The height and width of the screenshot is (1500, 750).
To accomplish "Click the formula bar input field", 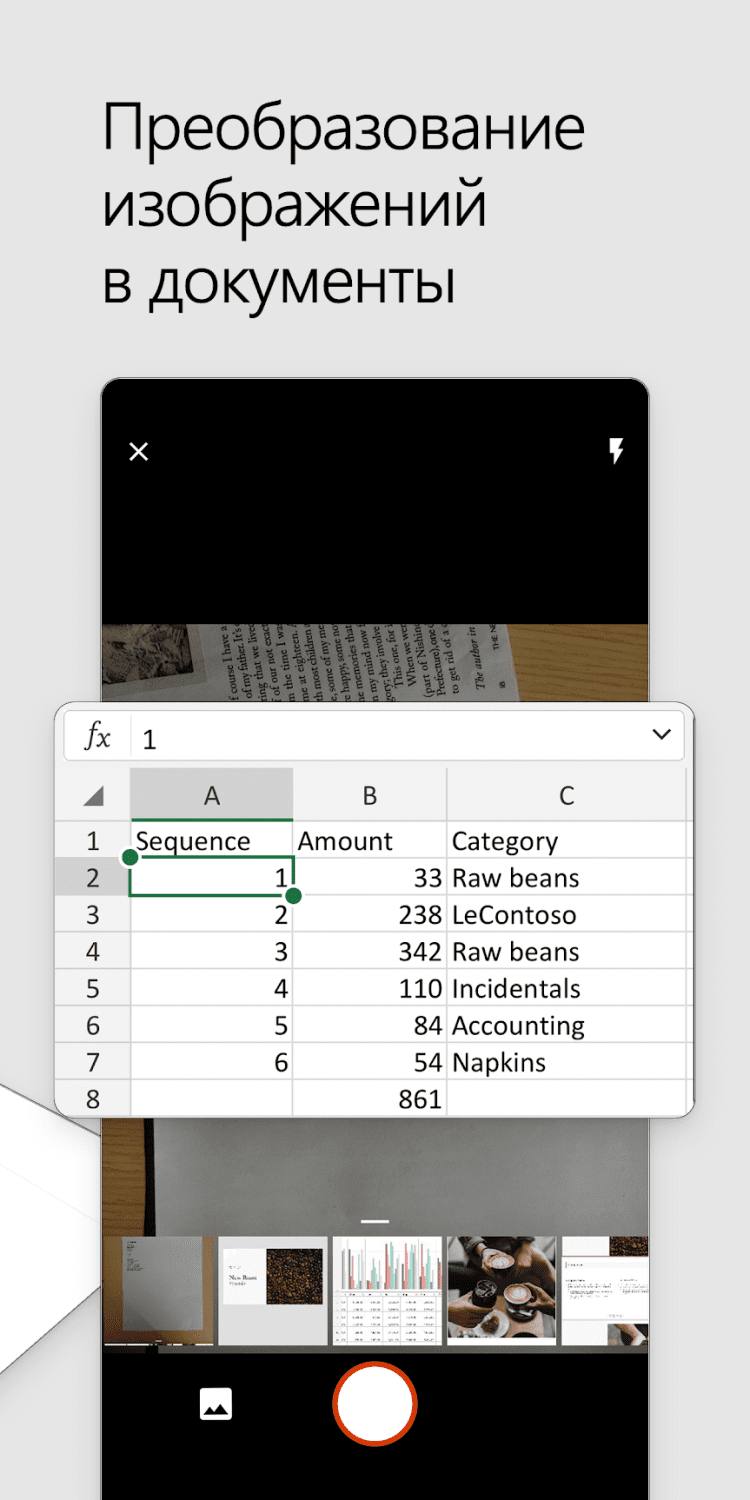I will click(390, 738).
